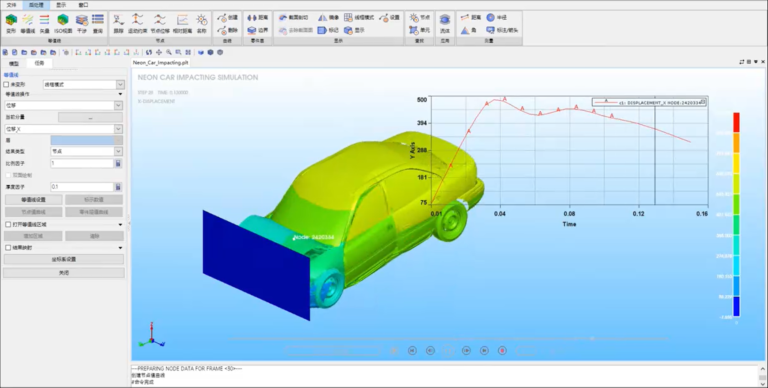Image resolution: width=768 pixels, height=388 pixels.
Task: Click the 关闭 button in panel
Action: click(64, 272)
